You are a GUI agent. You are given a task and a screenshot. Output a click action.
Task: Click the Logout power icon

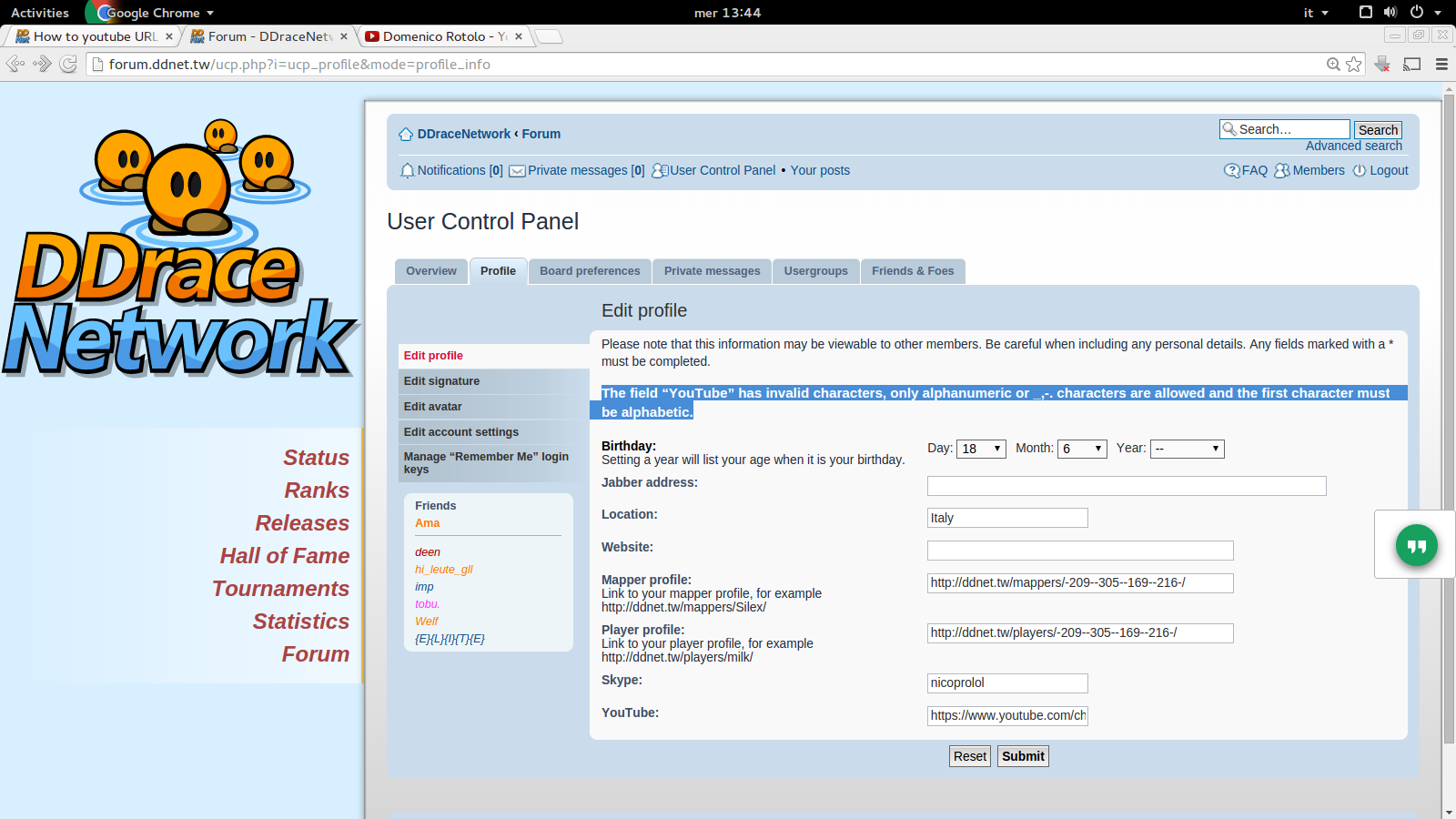[x=1360, y=171]
